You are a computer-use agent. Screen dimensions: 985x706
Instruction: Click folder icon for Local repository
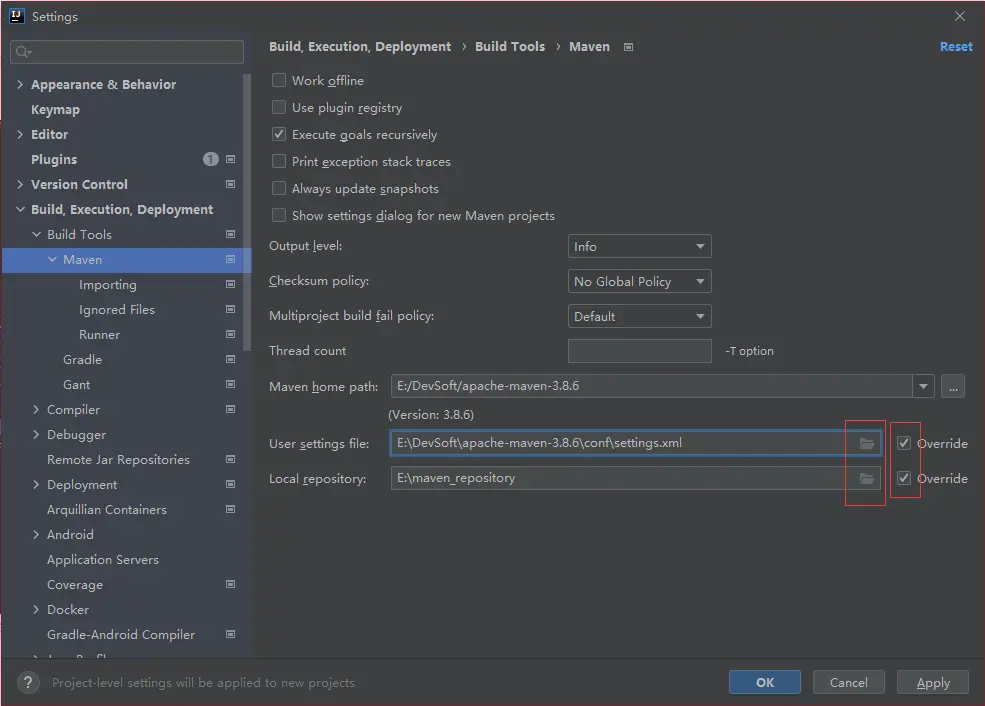pyautogui.click(x=867, y=479)
